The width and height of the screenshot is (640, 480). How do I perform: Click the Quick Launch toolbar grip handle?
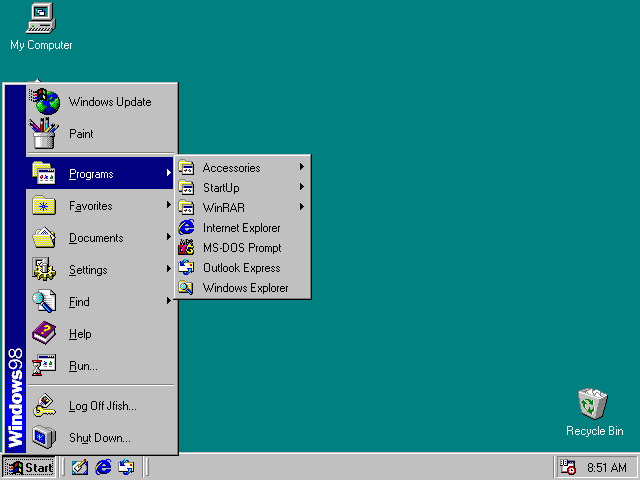pyautogui.click(x=62, y=467)
